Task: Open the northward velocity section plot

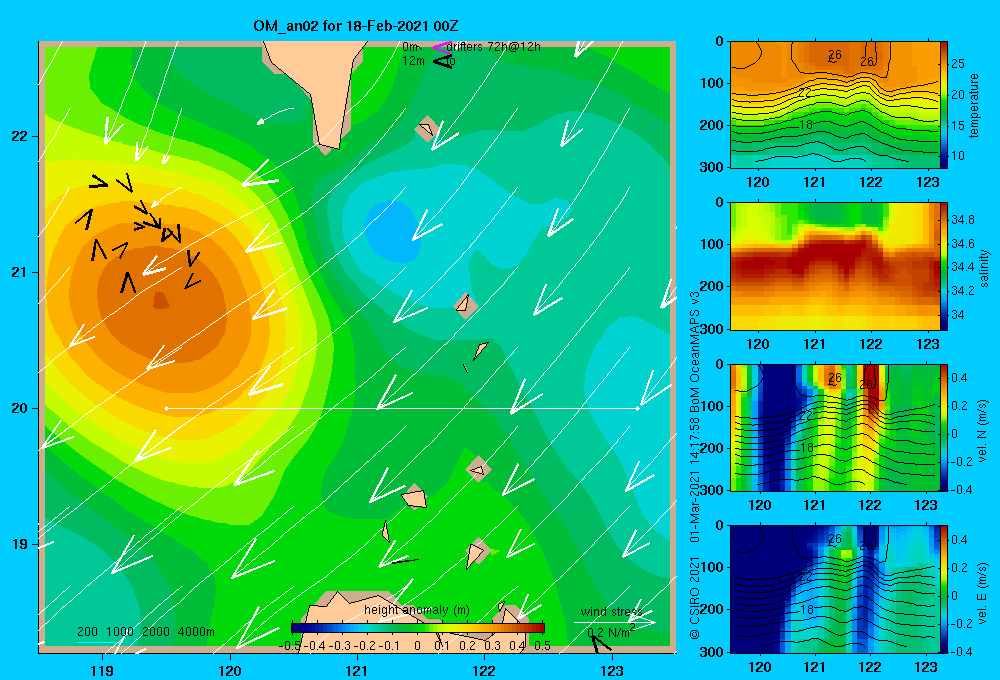Action: (x=834, y=427)
